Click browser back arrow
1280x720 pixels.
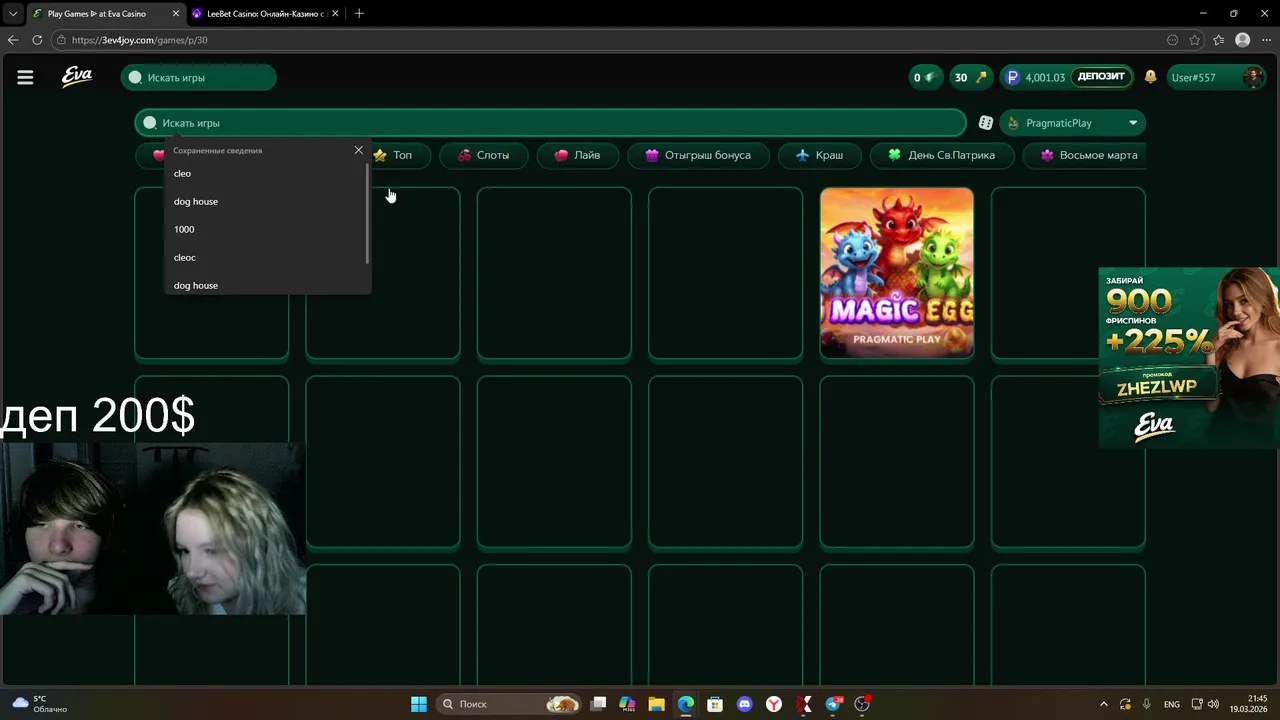(x=13, y=40)
